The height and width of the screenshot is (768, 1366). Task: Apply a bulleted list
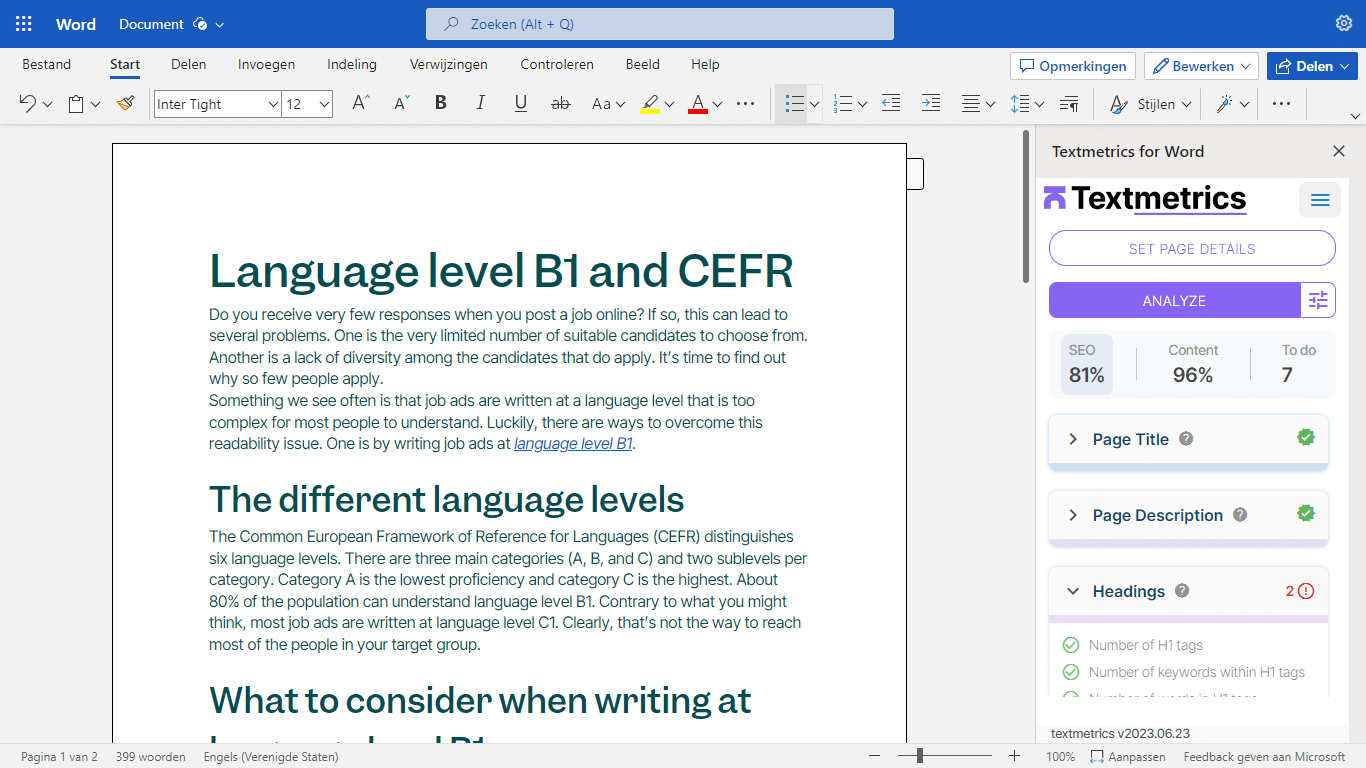(795, 103)
